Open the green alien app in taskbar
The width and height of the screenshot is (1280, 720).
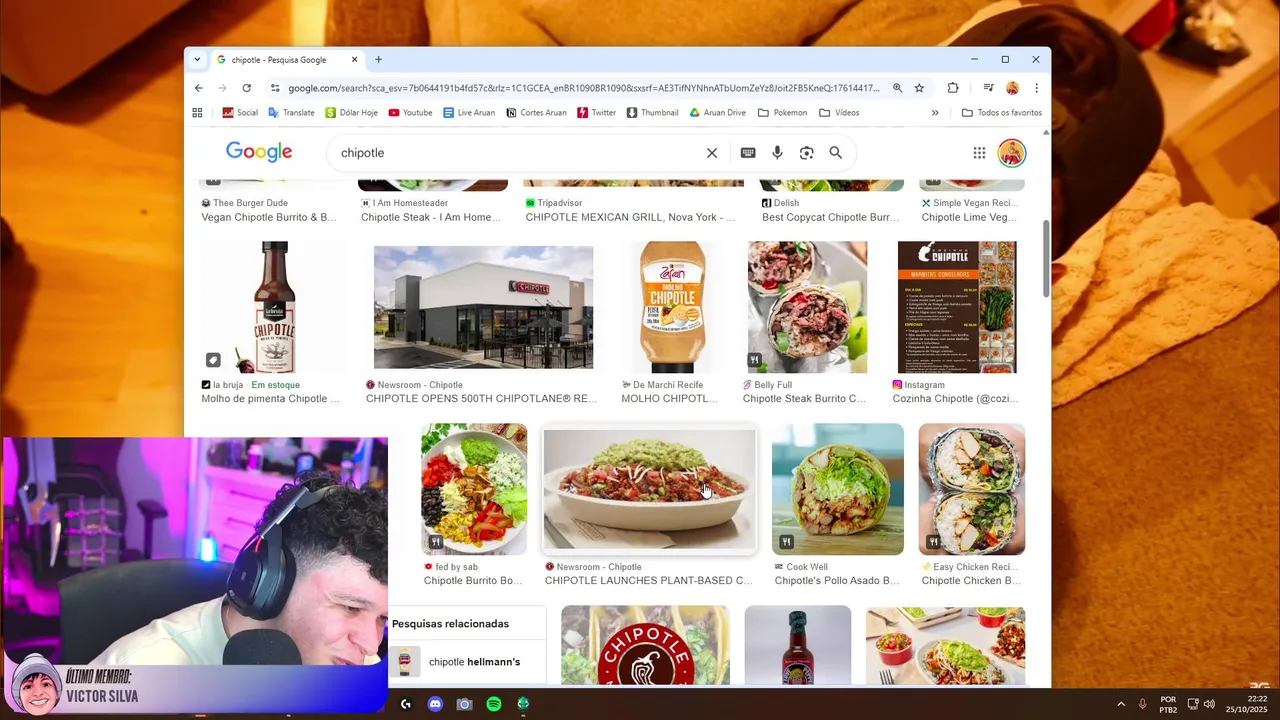click(x=523, y=704)
